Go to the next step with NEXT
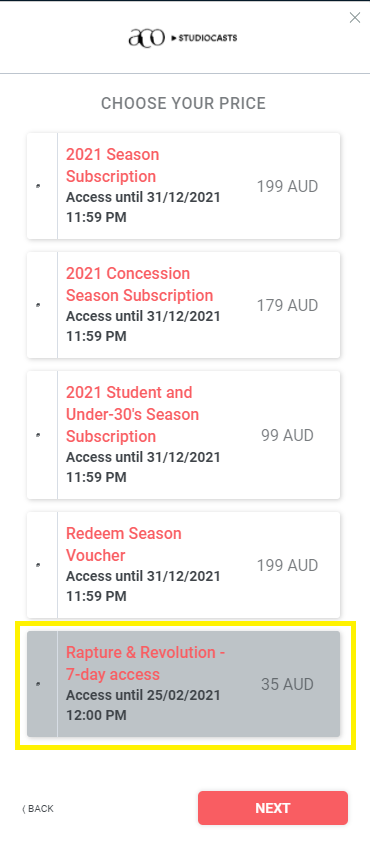Screen dimensions: 370x847 pyautogui.click(x=273, y=808)
